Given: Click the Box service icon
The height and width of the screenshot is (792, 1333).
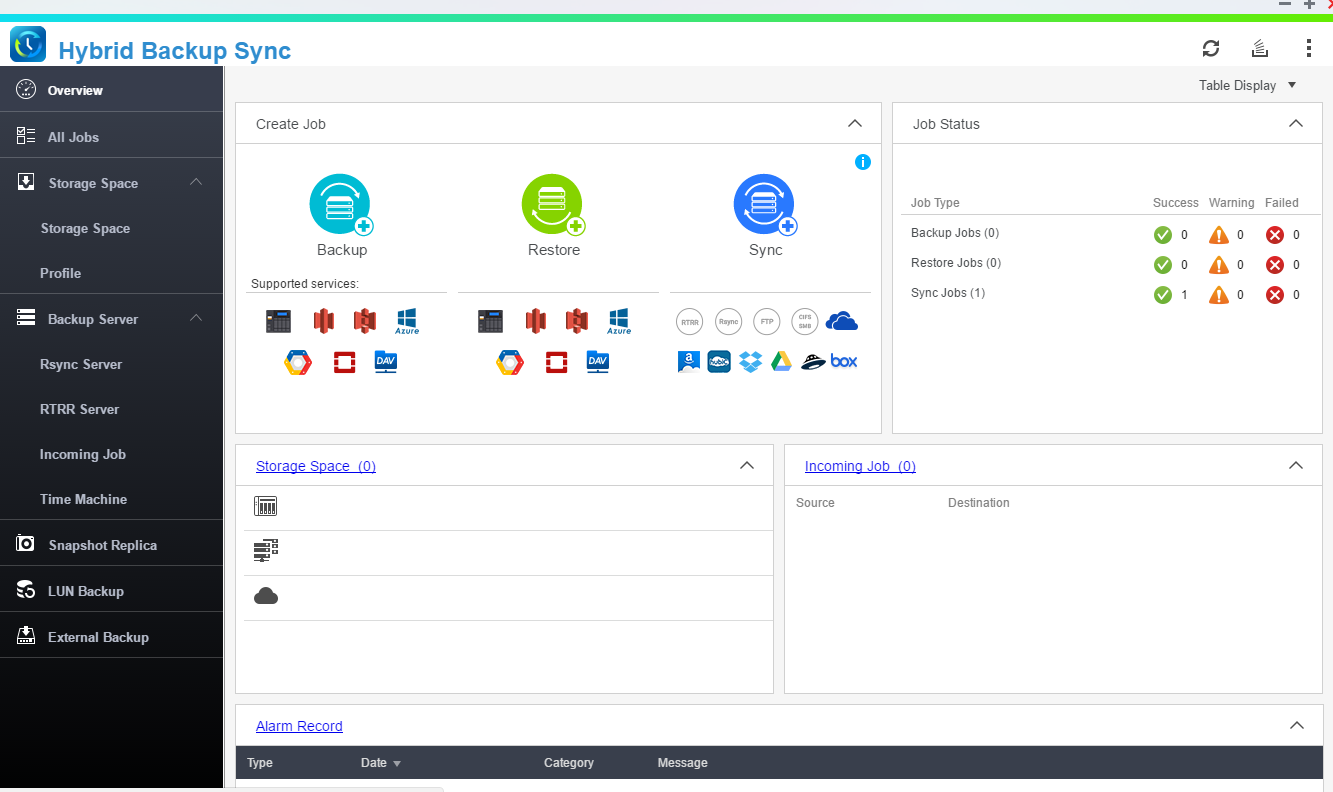Looking at the screenshot, I should (x=844, y=362).
